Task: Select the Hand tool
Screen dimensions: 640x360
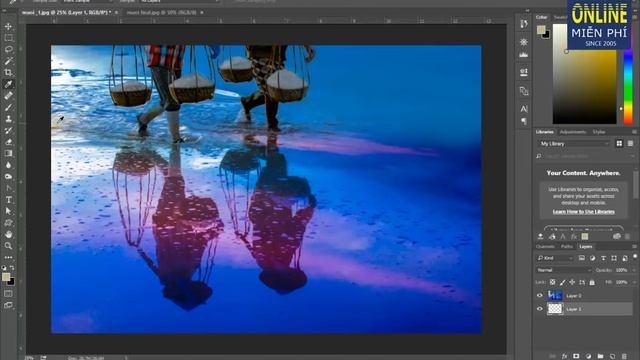Action: (8, 235)
